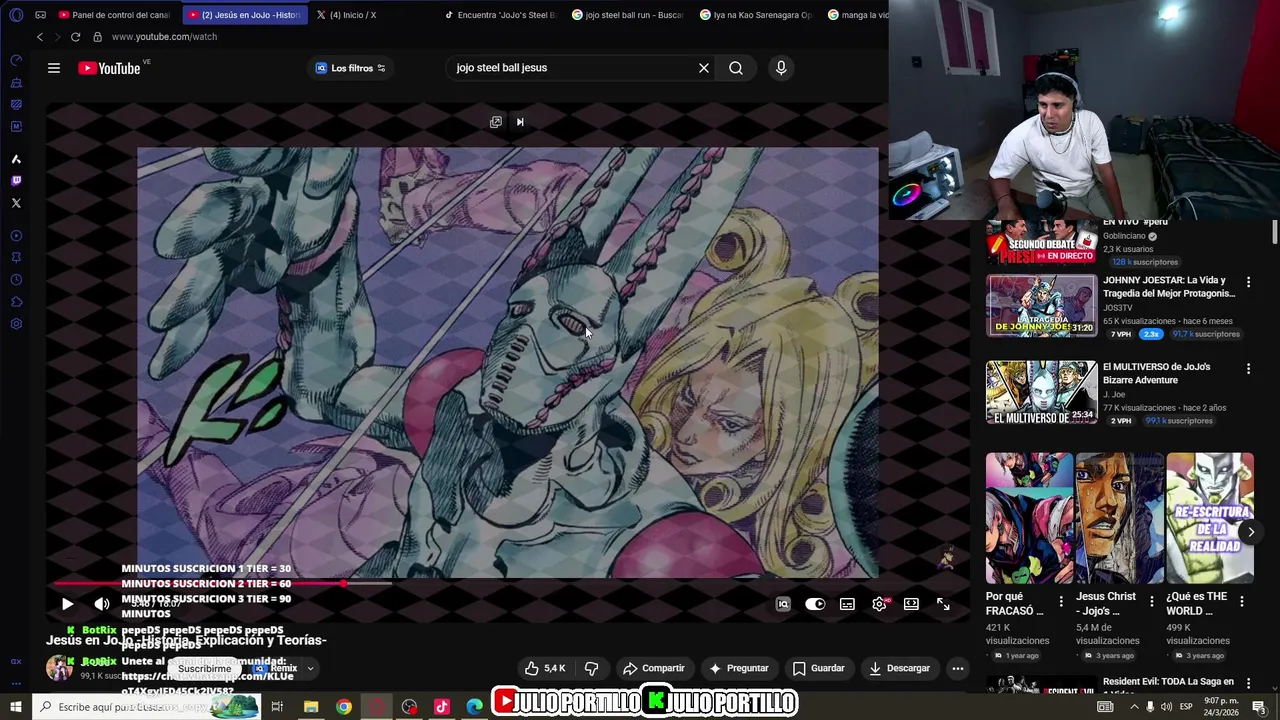The image size is (1280, 720).
Task: Open Opera menu logo
Action: (16, 15)
